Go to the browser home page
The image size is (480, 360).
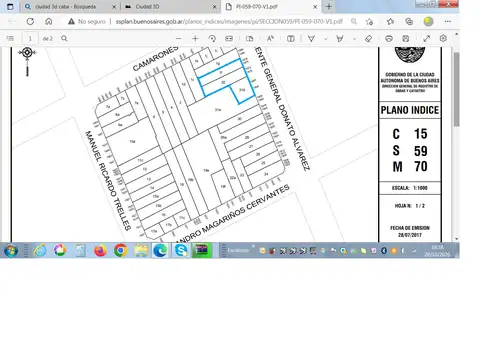(49, 22)
